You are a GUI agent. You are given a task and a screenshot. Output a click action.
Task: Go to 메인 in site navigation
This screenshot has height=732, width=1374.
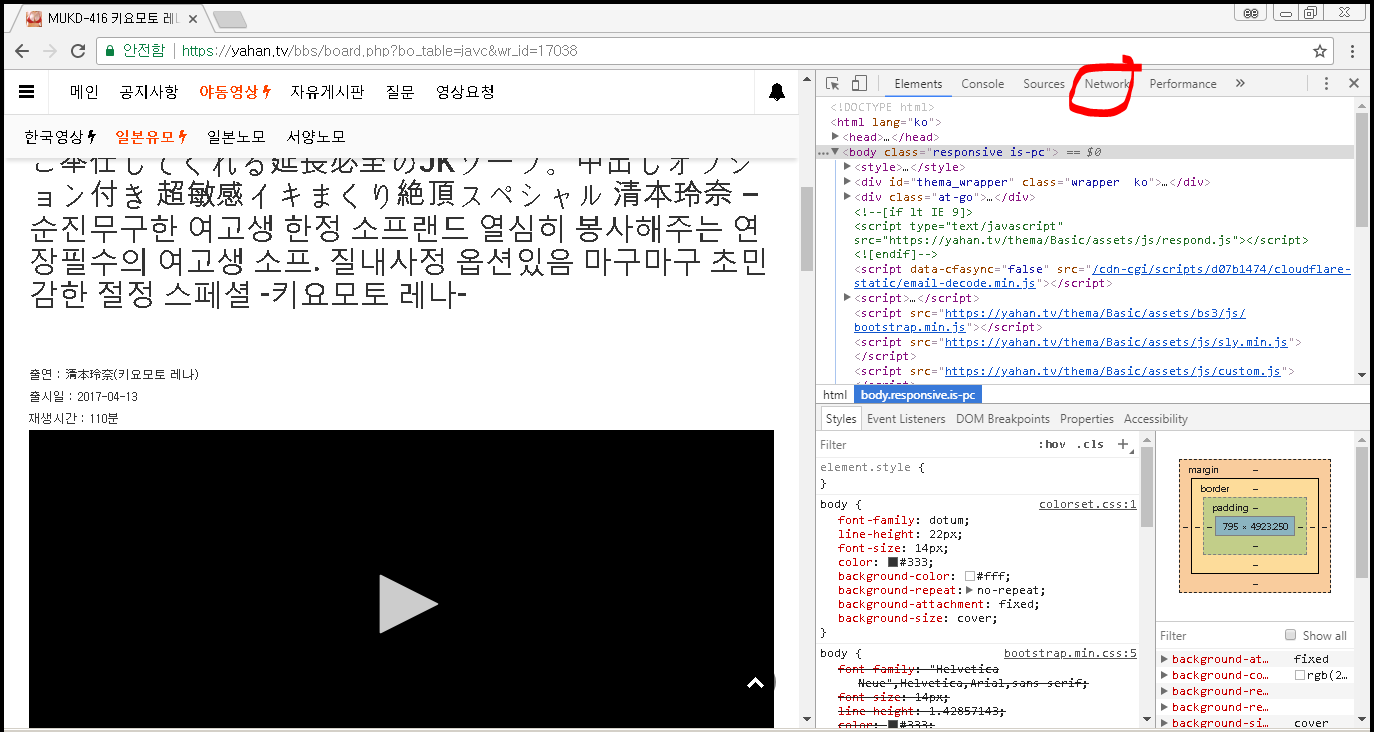84,92
